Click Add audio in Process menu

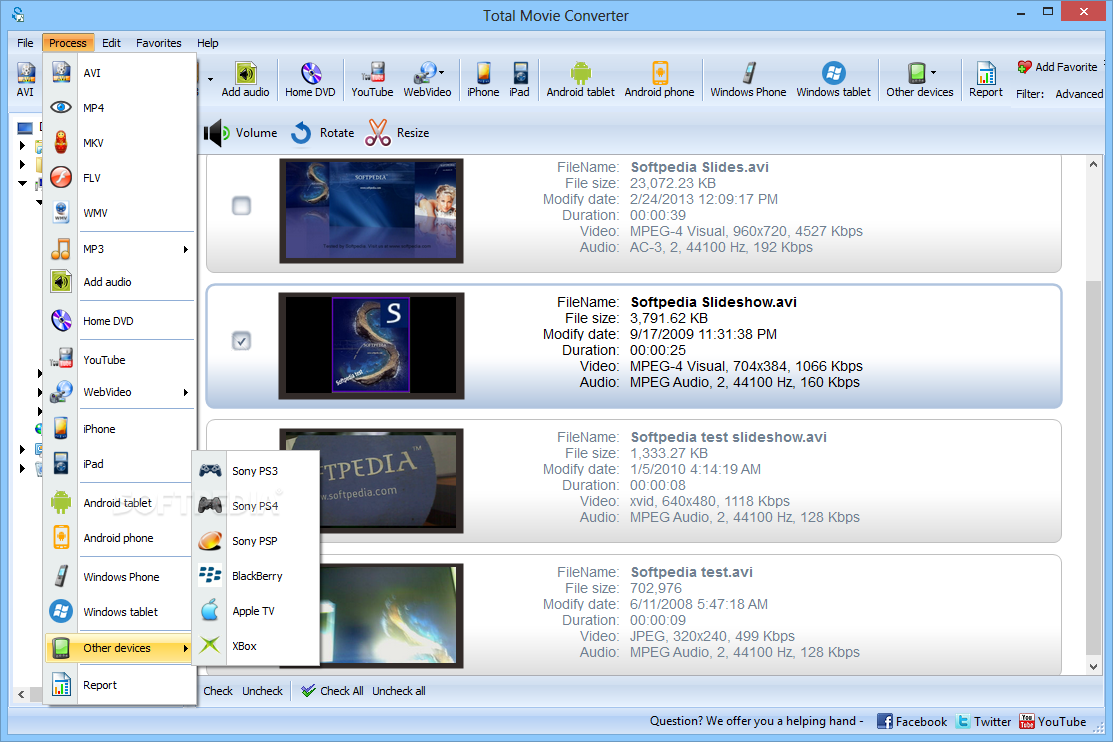pos(119,282)
